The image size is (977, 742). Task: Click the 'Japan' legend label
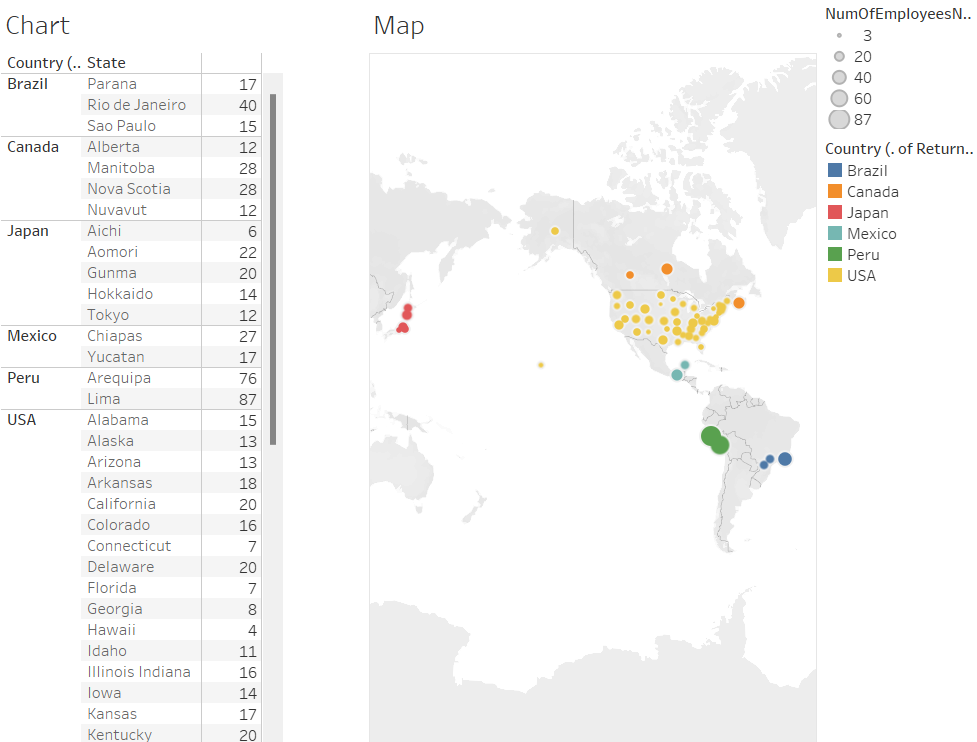point(867,213)
